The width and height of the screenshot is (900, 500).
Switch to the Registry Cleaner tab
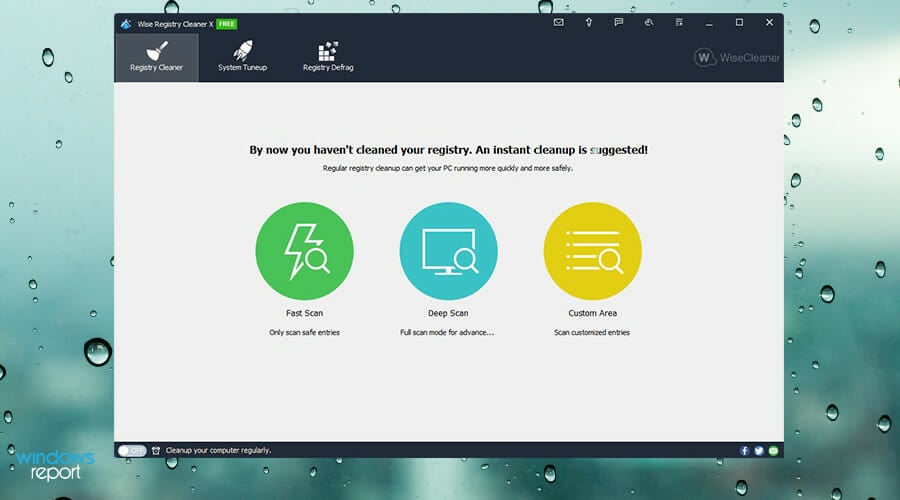point(156,57)
